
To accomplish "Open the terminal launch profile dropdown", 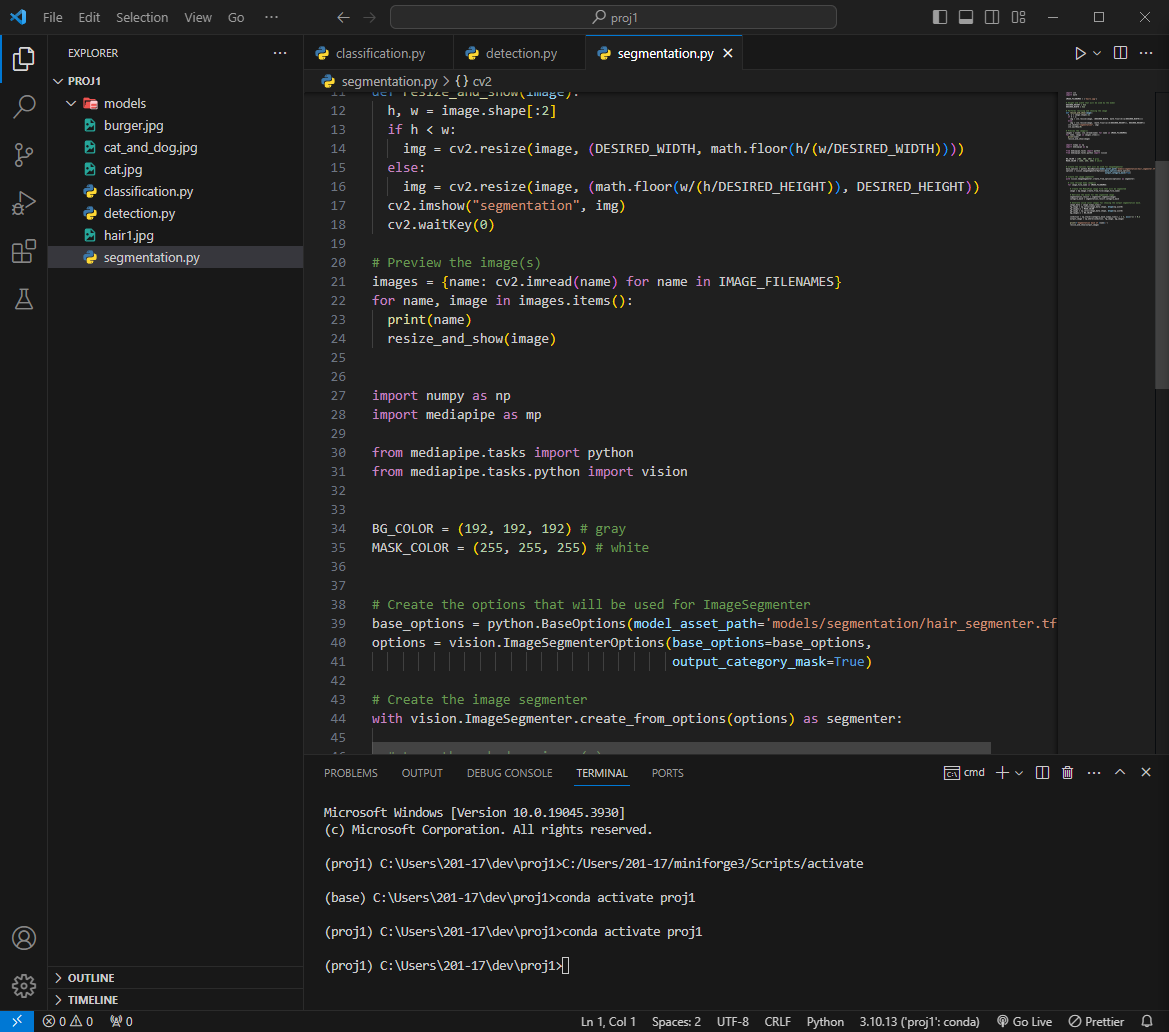I will [x=1019, y=773].
